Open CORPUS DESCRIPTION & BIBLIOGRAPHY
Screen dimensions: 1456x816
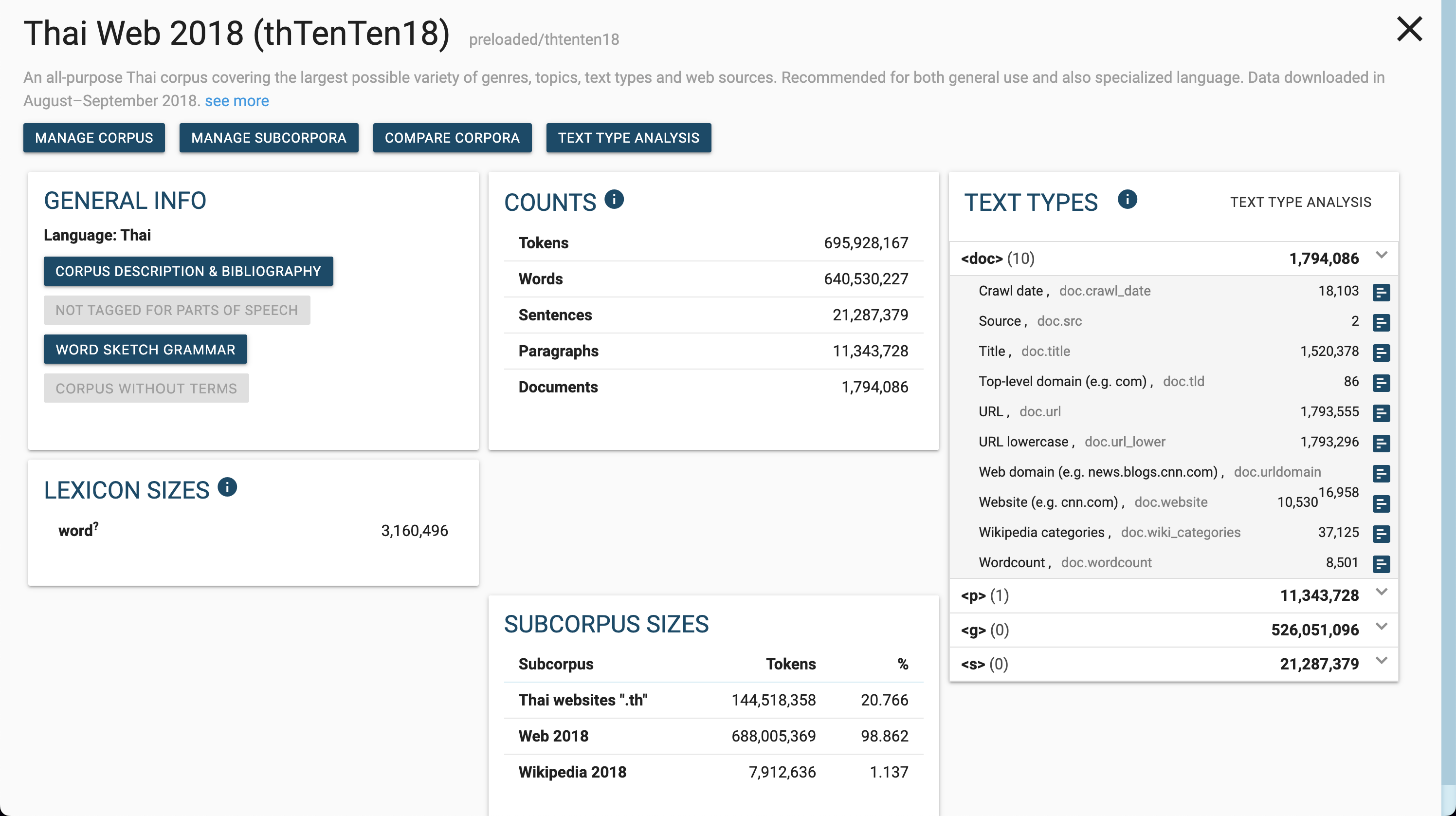(188, 272)
